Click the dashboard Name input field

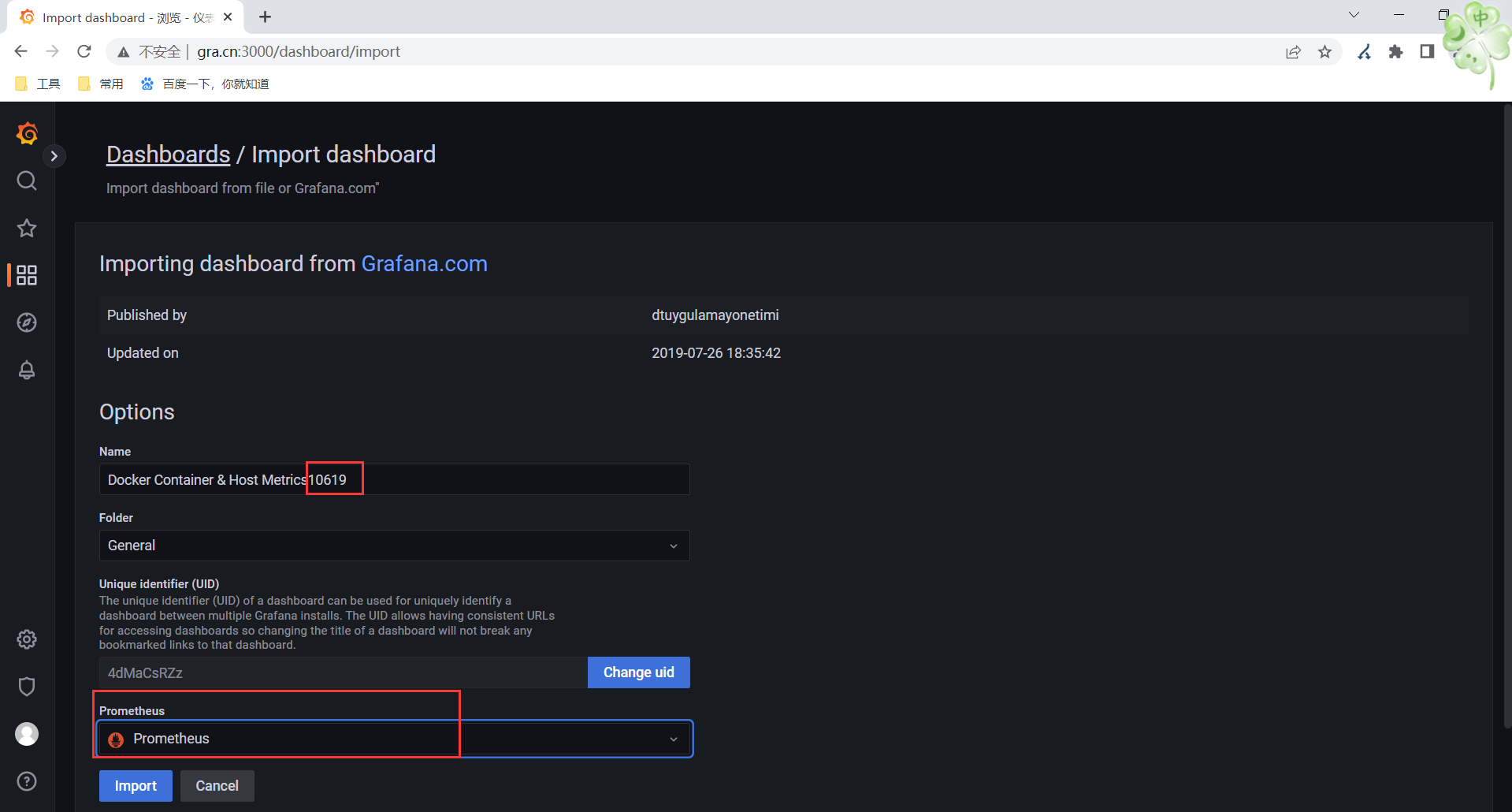(x=394, y=479)
